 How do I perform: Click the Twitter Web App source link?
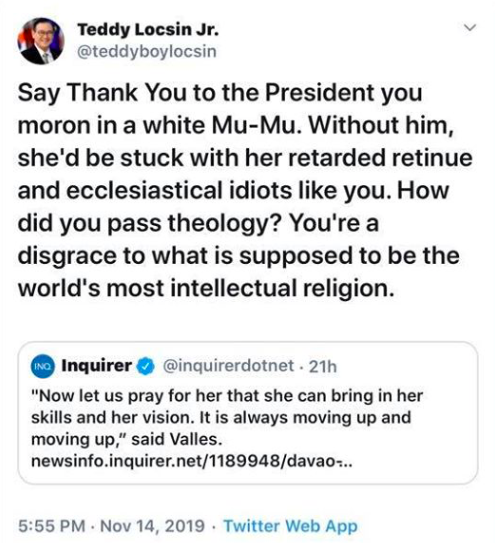tap(290, 526)
